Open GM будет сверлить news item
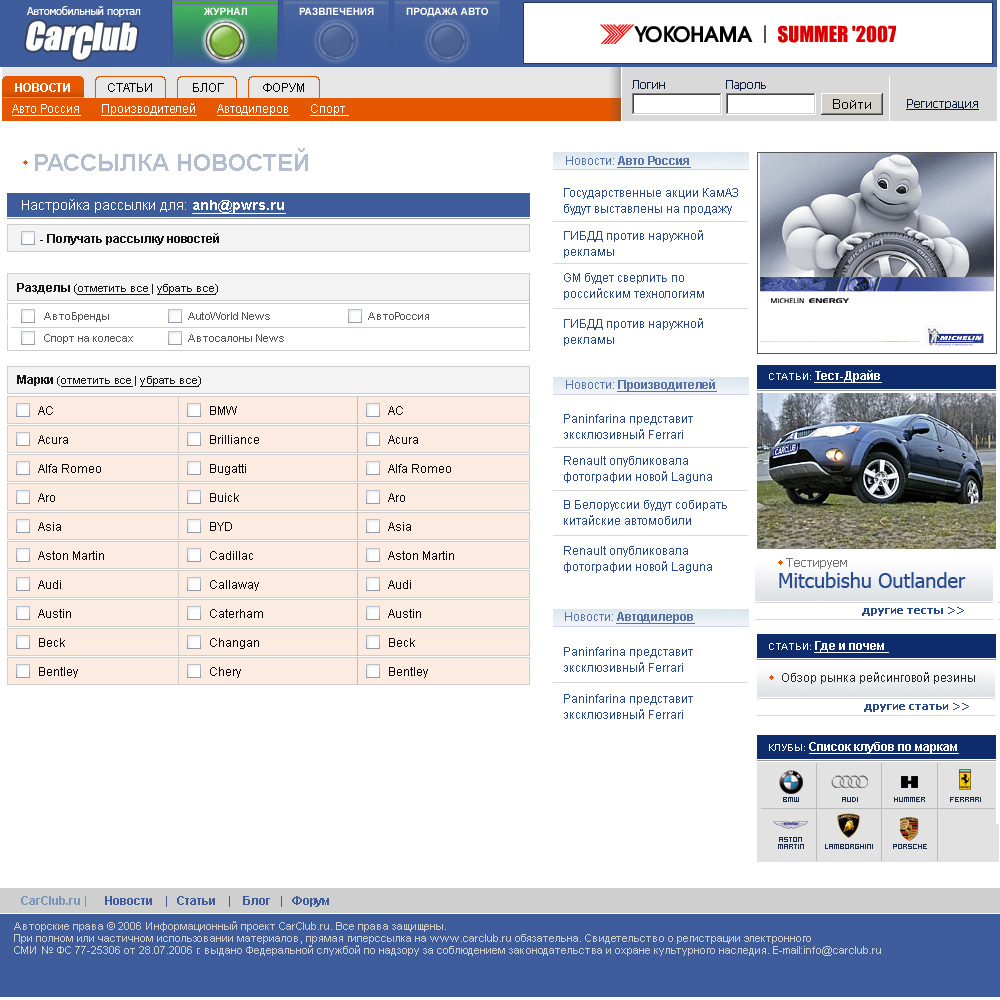Image resolution: width=1000 pixels, height=1000 pixels. coord(633,286)
